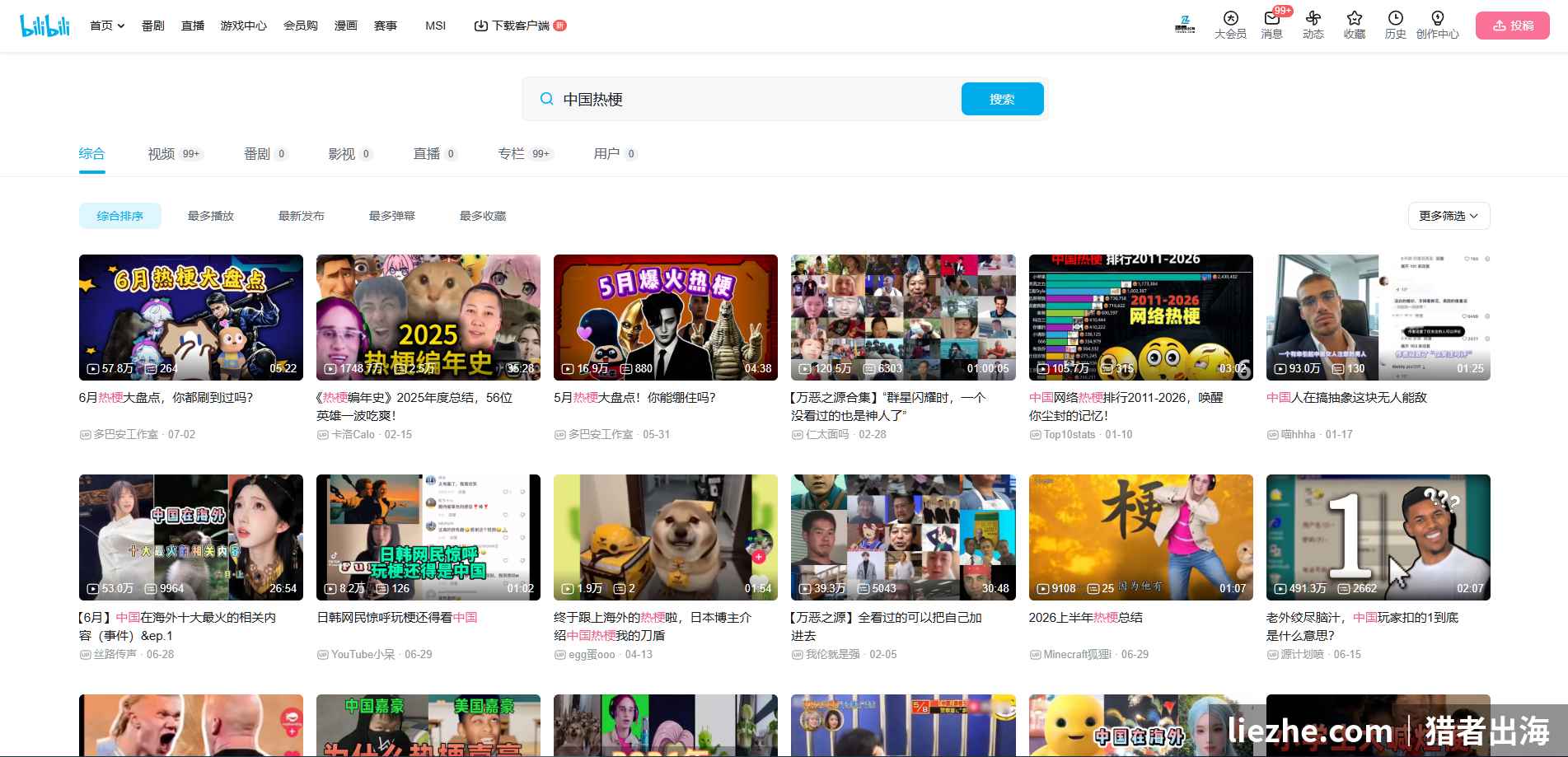Screen dimensions: 1568x757
Task: Open 游戏中心 in top navigation
Action: (x=244, y=26)
